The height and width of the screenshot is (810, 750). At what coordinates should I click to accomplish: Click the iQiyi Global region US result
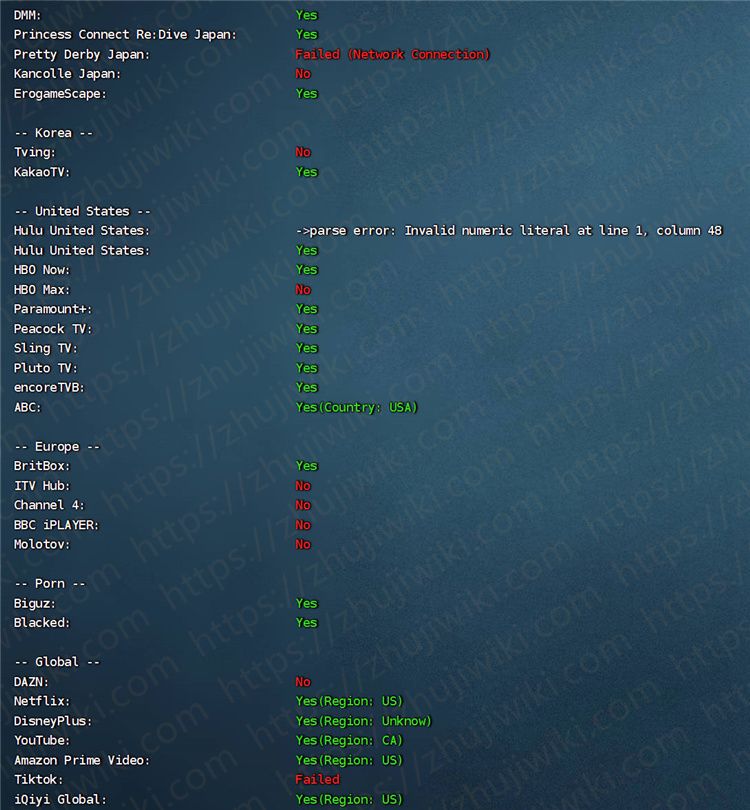[x=349, y=799]
